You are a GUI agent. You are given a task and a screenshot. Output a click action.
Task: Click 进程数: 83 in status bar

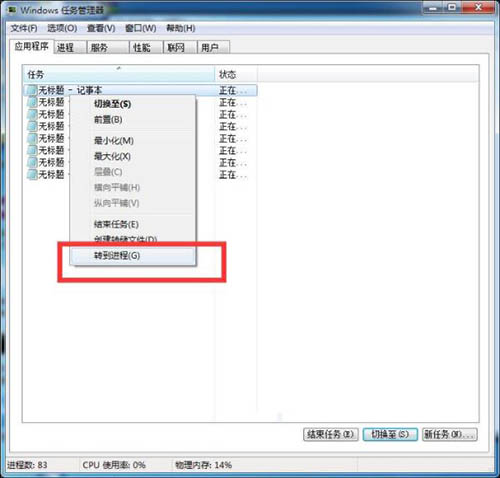[x=27, y=465]
